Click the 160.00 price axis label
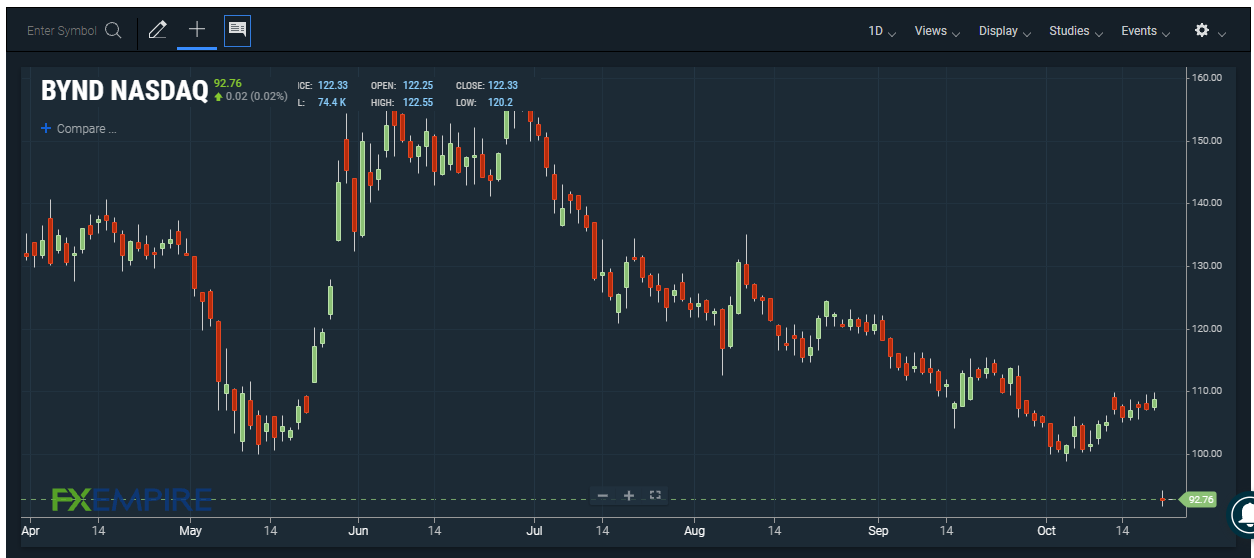 tap(1208, 77)
